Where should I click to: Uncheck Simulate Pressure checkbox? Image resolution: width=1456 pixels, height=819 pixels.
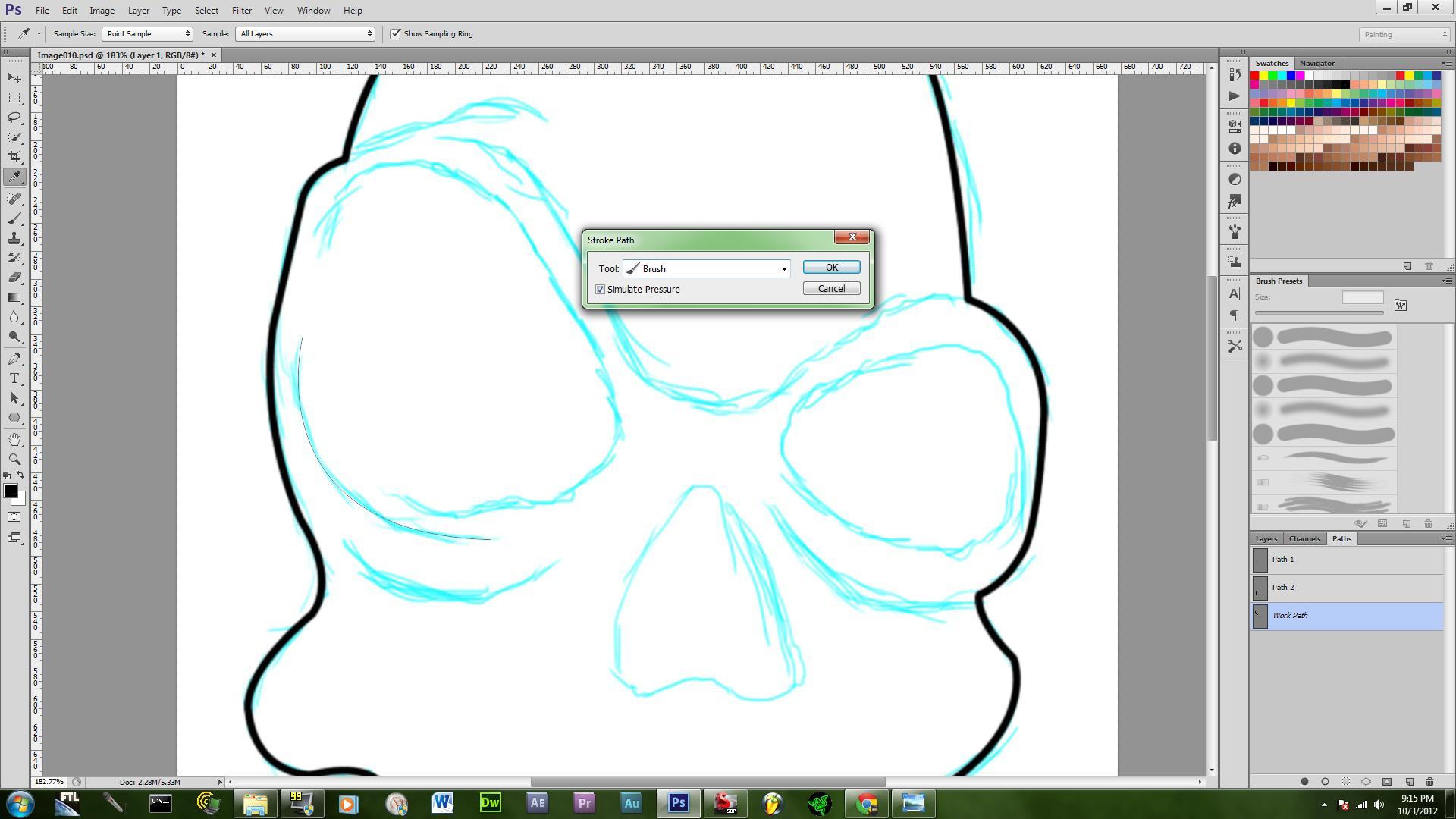(601, 290)
